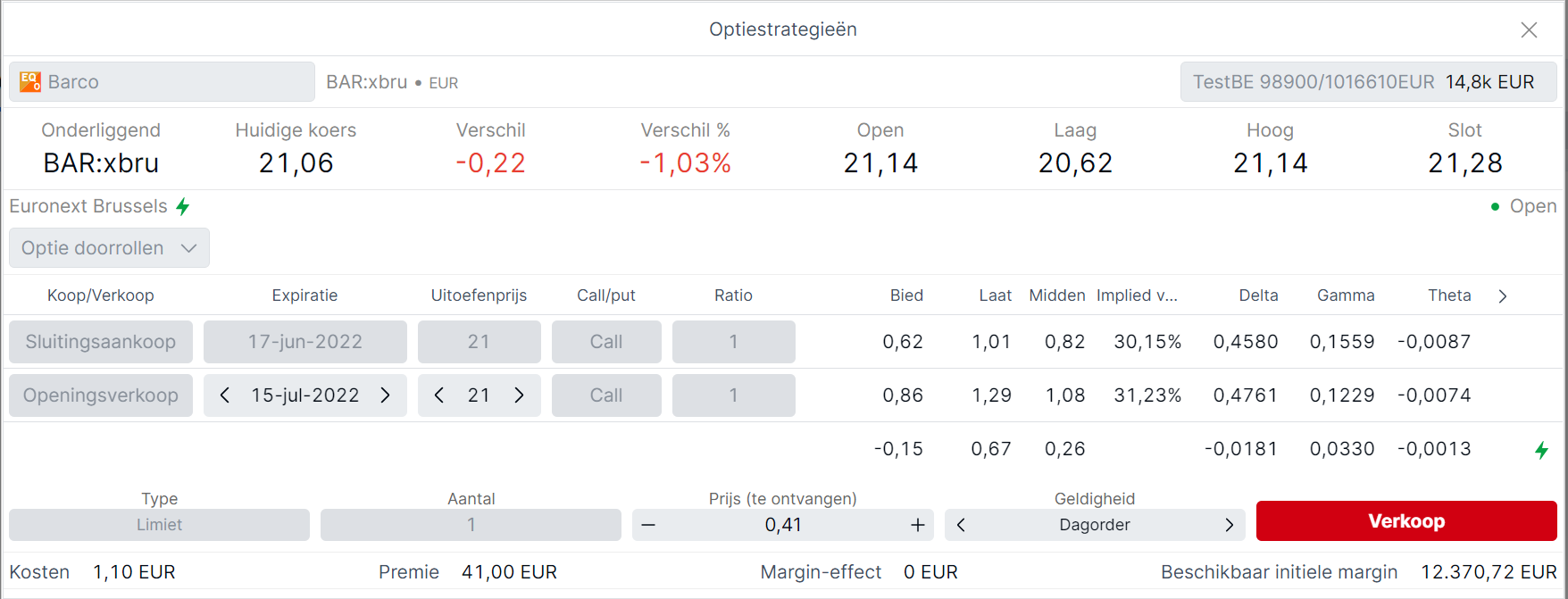This screenshot has width=1568, height=599.
Task: Click the green lightning bolt beside Euronext Brussels
Action: pyautogui.click(x=183, y=207)
